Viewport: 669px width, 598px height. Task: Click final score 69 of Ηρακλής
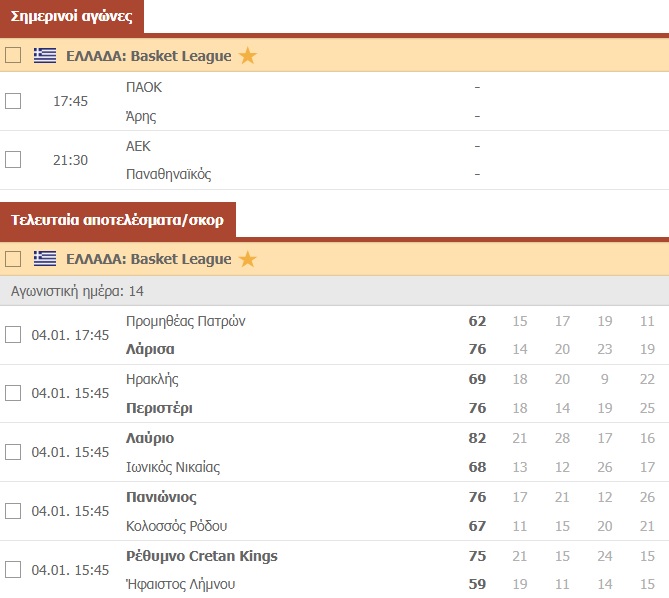coord(477,379)
